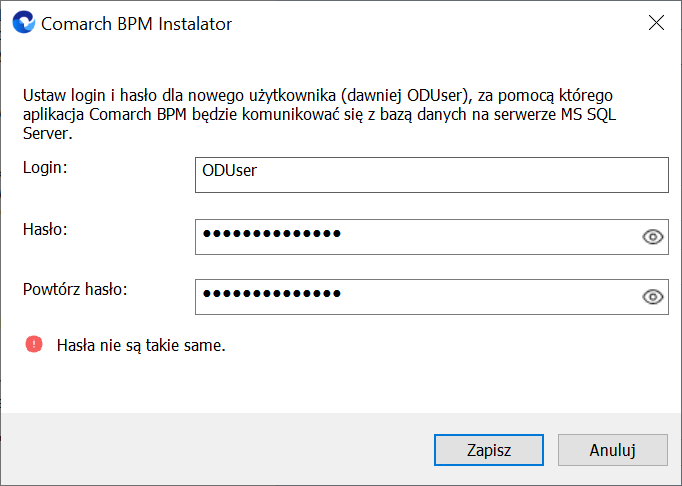Click the instruction text about ODUser login
The height and width of the screenshot is (486, 682).
click(x=319, y=114)
